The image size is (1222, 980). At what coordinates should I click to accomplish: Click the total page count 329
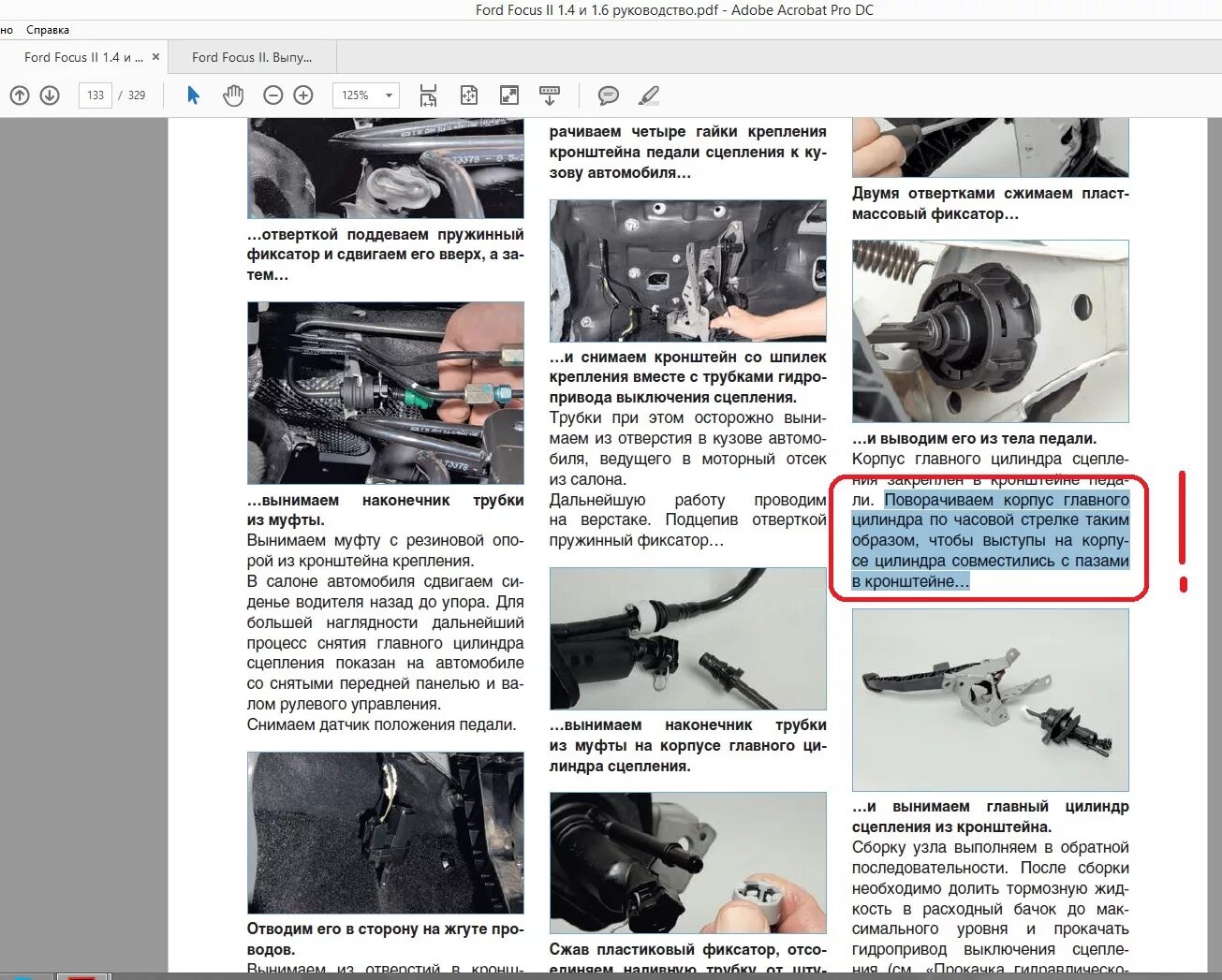coord(137,95)
